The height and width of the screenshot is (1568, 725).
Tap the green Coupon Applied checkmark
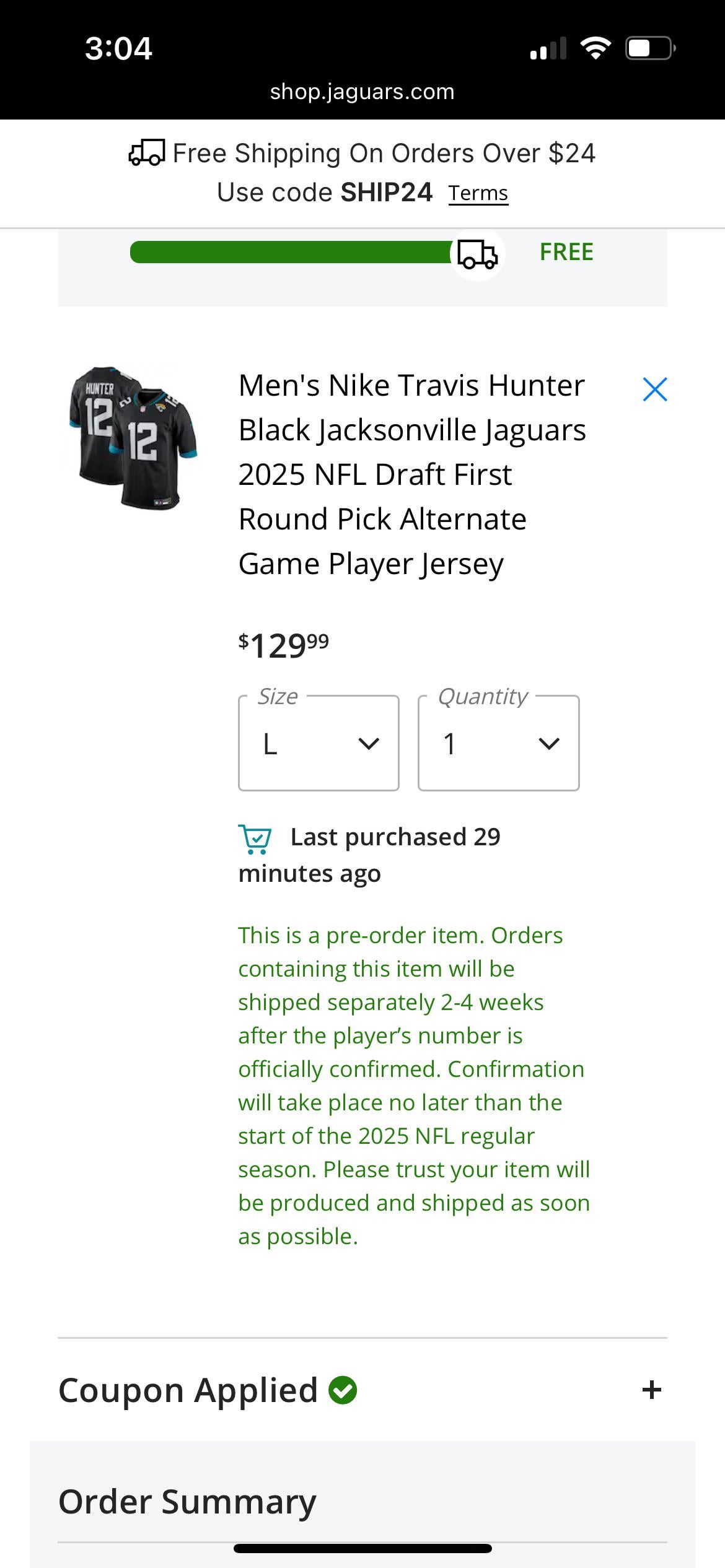pyautogui.click(x=343, y=1390)
